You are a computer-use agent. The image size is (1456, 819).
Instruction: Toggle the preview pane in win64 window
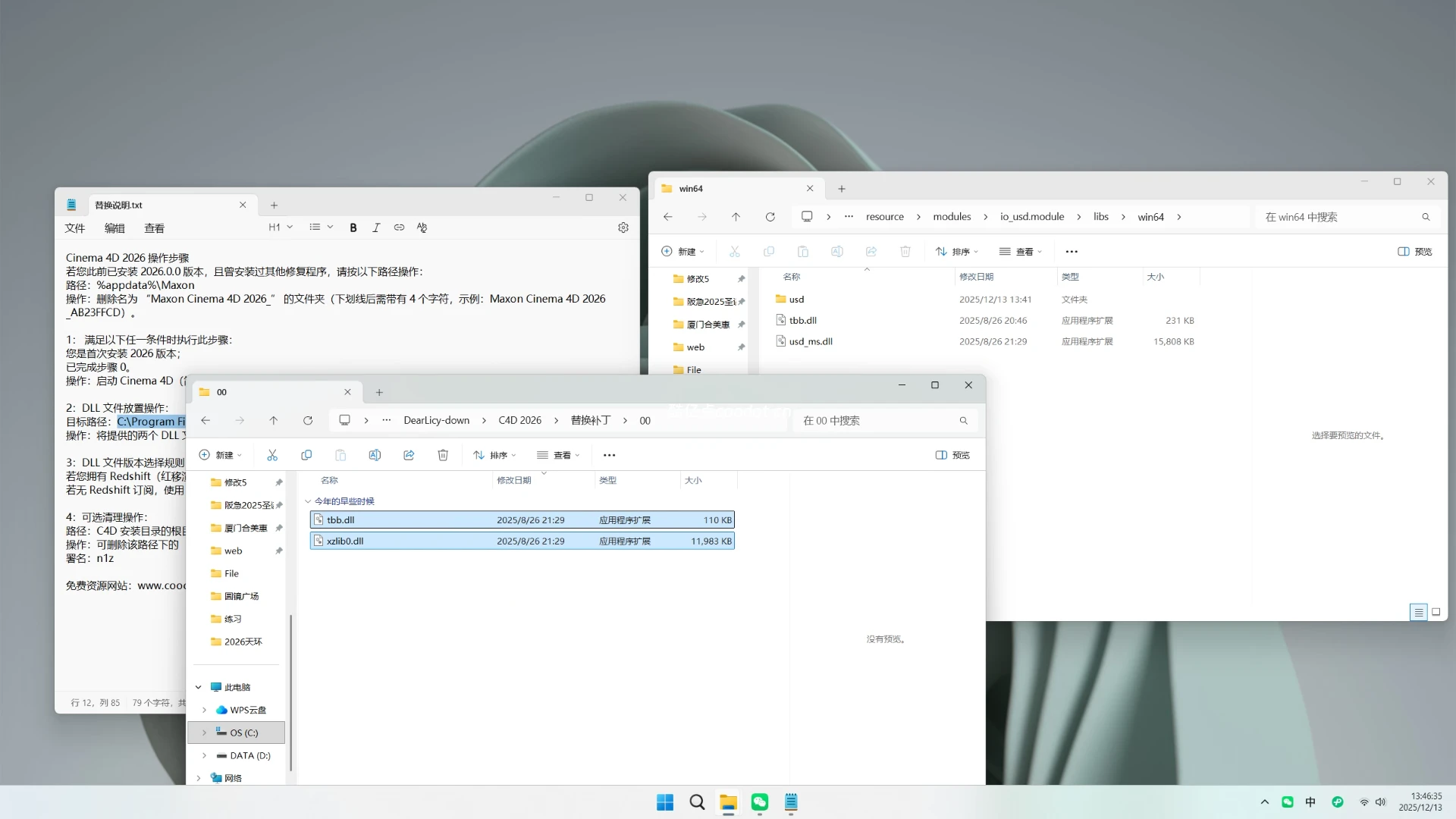(x=1414, y=251)
